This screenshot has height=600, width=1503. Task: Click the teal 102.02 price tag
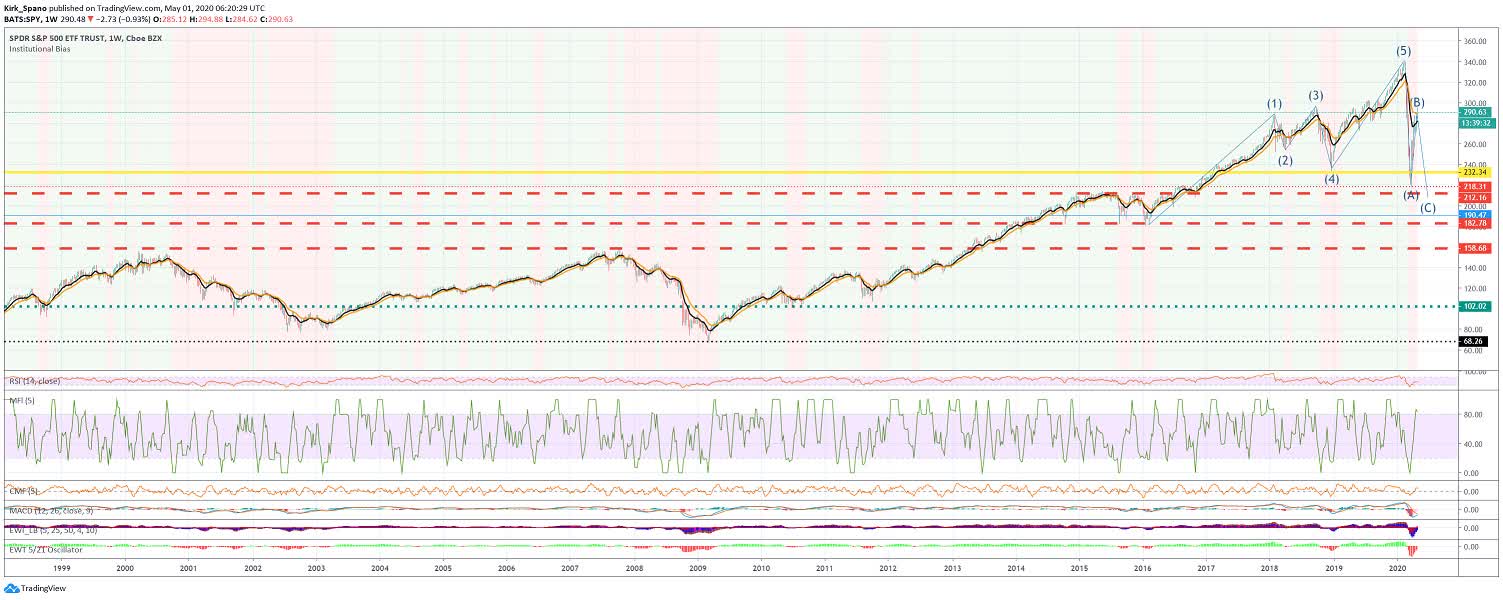pos(1477,307)
